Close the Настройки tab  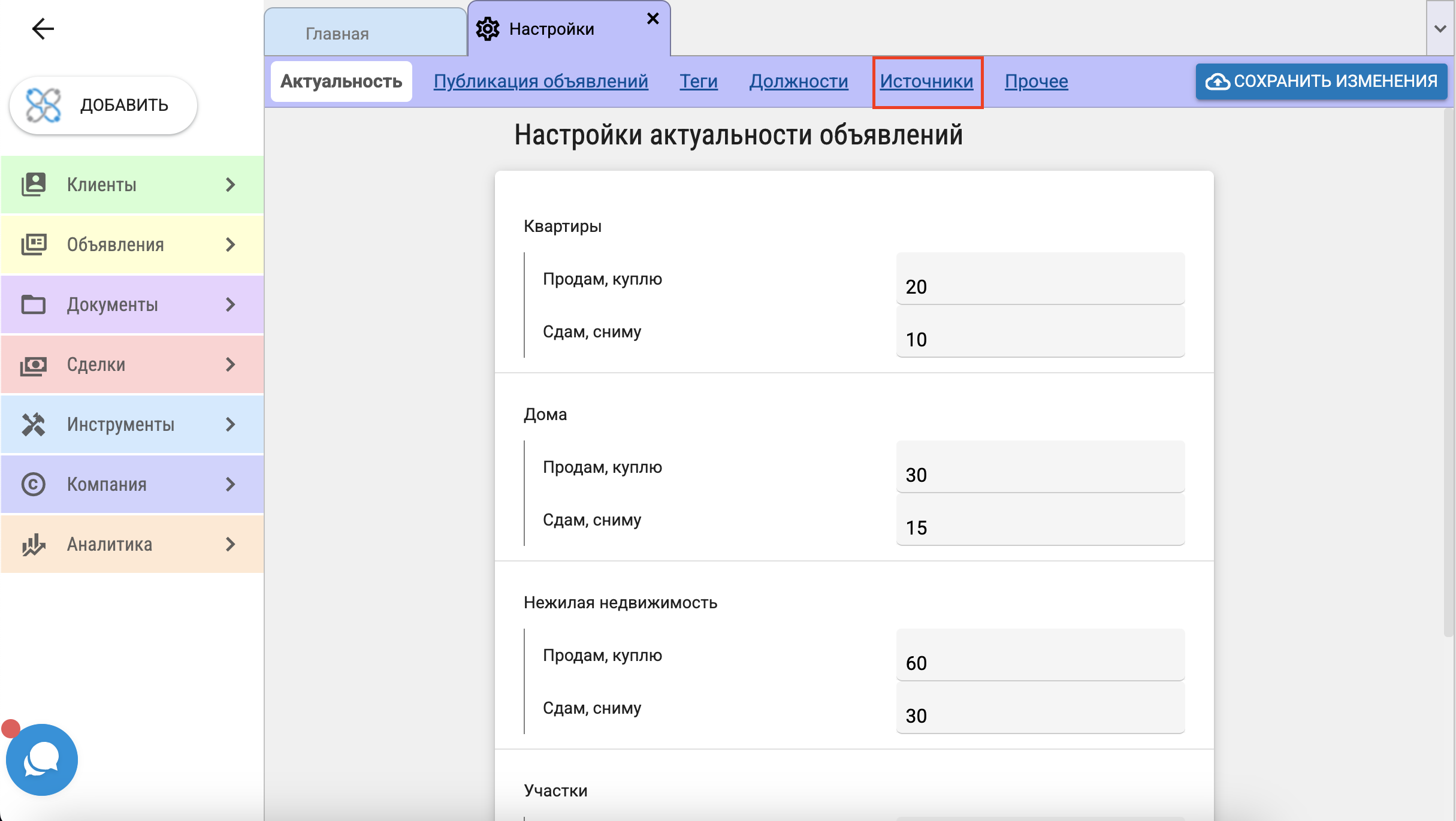point(653,19)
